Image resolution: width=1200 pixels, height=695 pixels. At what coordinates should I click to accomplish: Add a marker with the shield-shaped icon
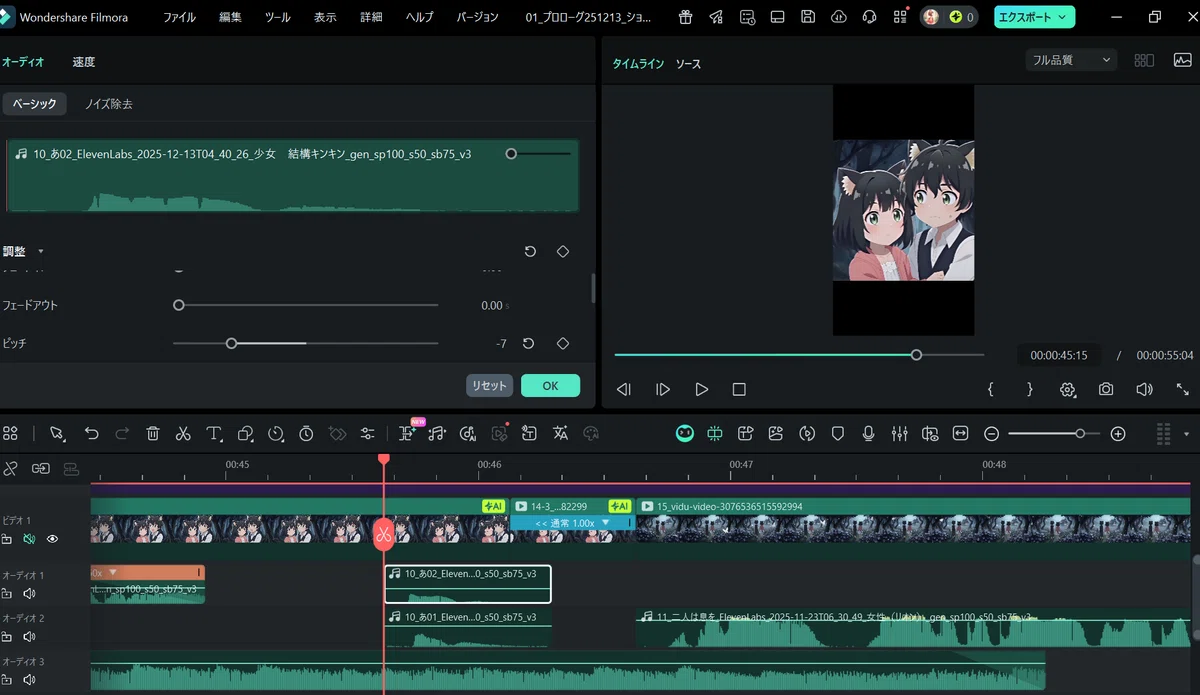pos(838,434)
